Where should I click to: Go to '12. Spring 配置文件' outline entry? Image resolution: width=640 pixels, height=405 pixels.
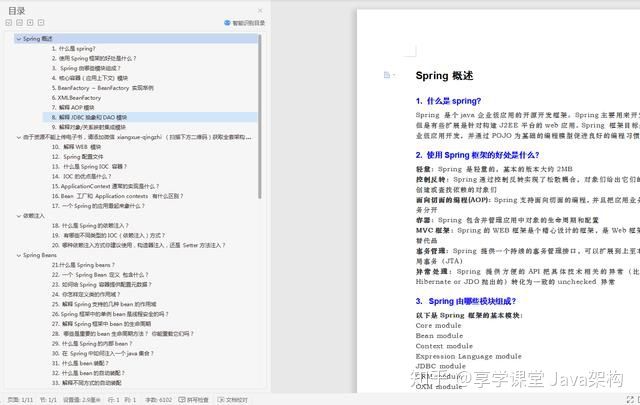point(78,157)
